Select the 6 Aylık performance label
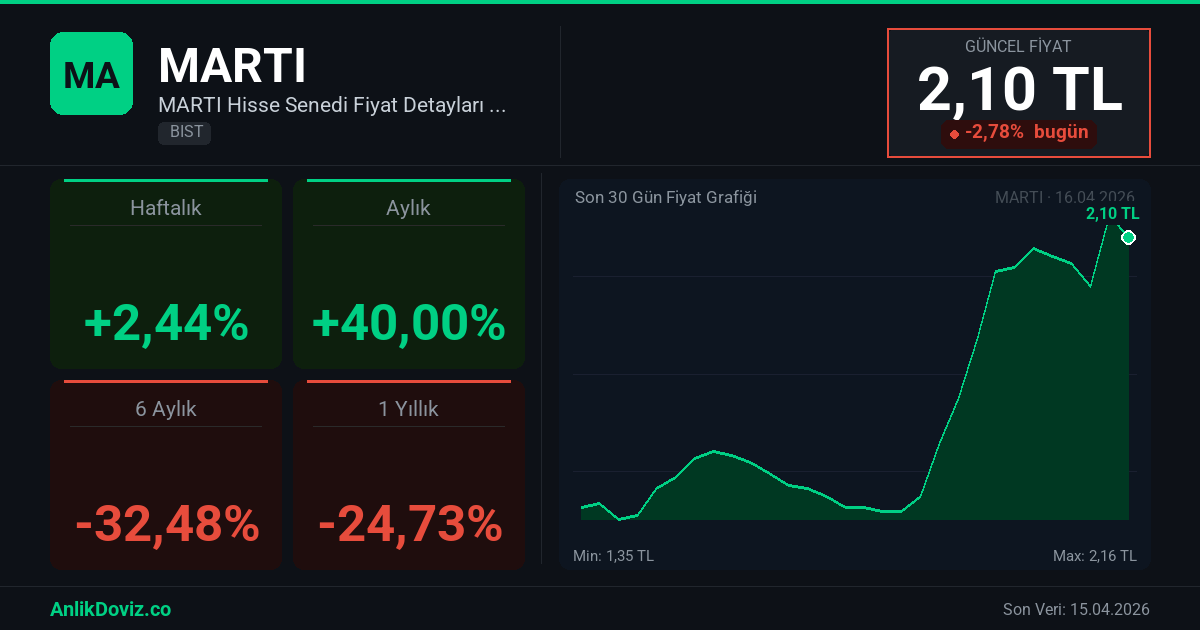The width and height of the screenshot is (1200, 630). coord(166,409)
